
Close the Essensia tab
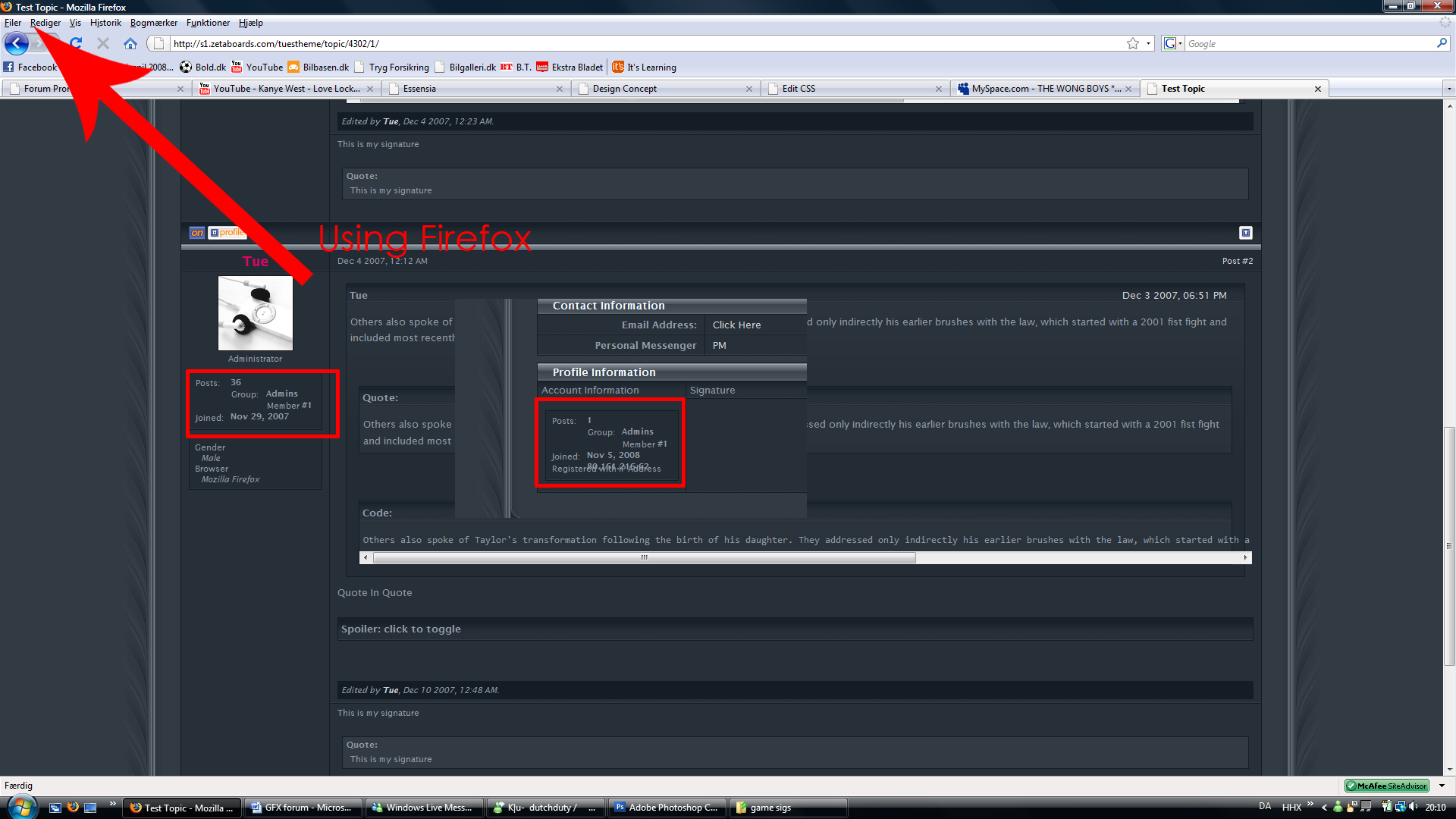pyautogui.click(x=559, y=89)
